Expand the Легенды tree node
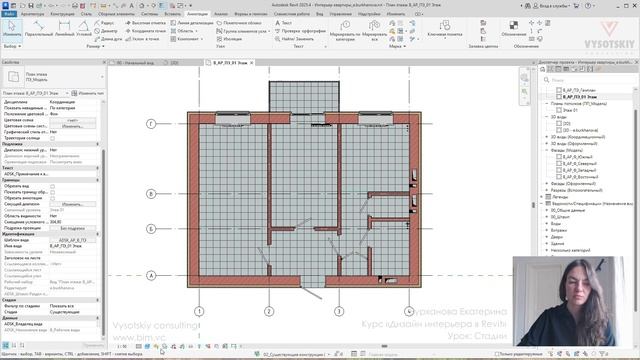 click(542, 197)
